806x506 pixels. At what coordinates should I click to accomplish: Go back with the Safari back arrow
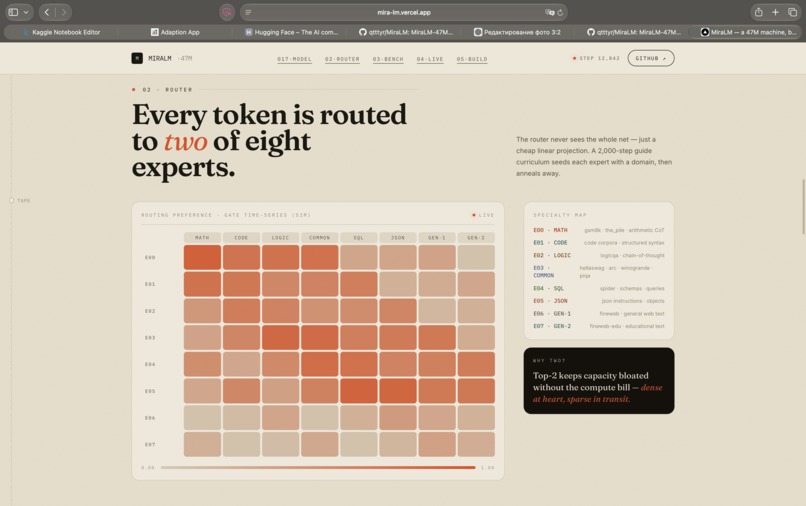tap(47, 12)
